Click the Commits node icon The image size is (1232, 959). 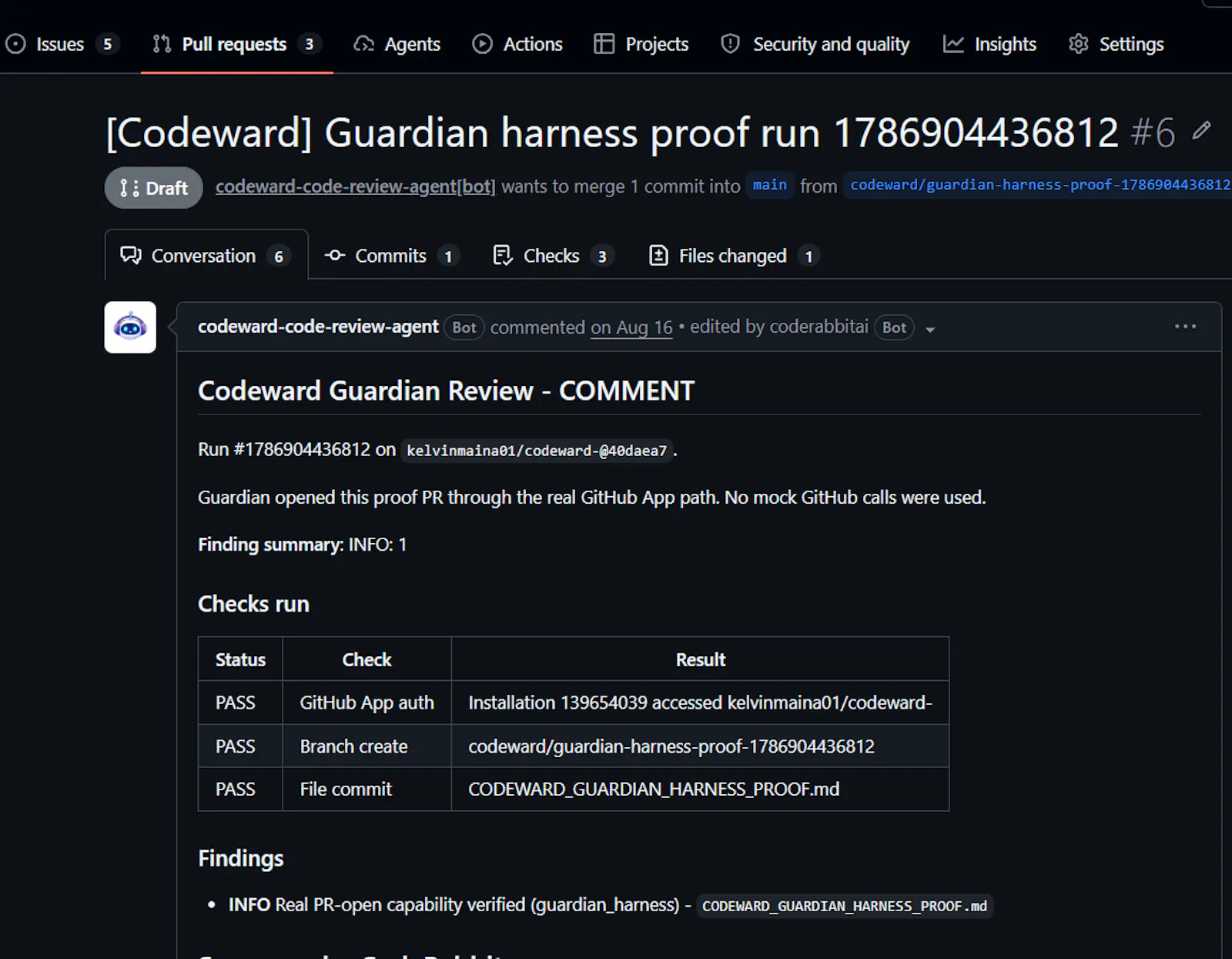tap(335, 256)
